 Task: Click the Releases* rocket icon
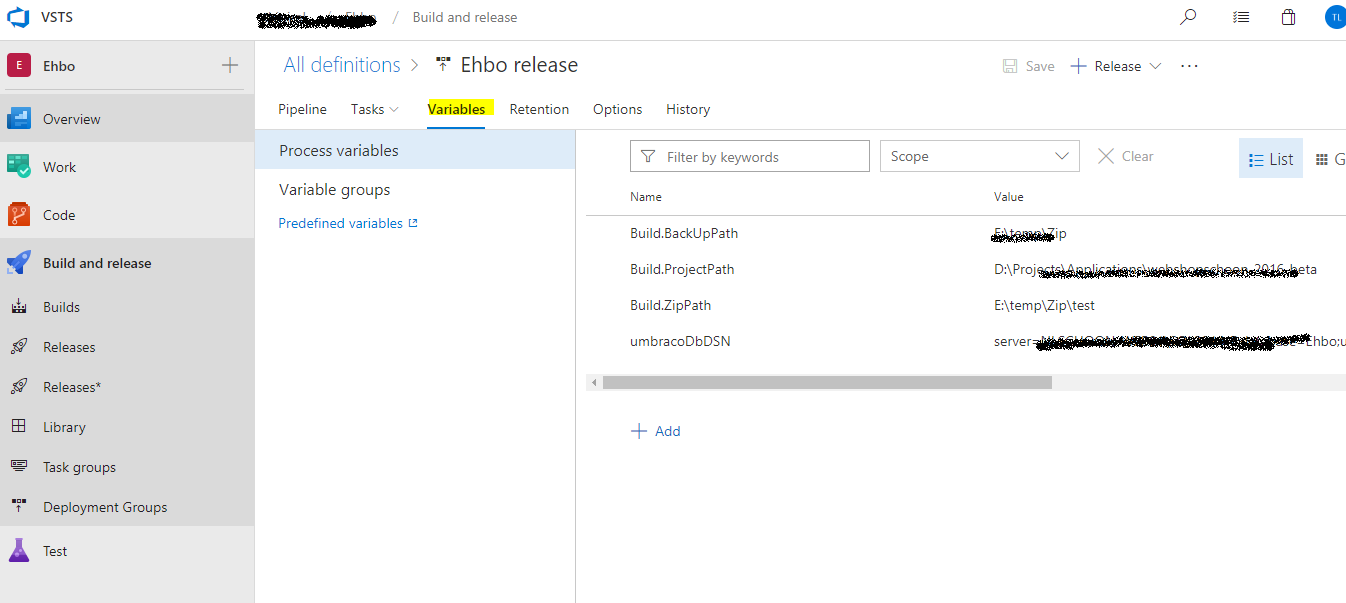pyautogui.click(x=19, y=387)
